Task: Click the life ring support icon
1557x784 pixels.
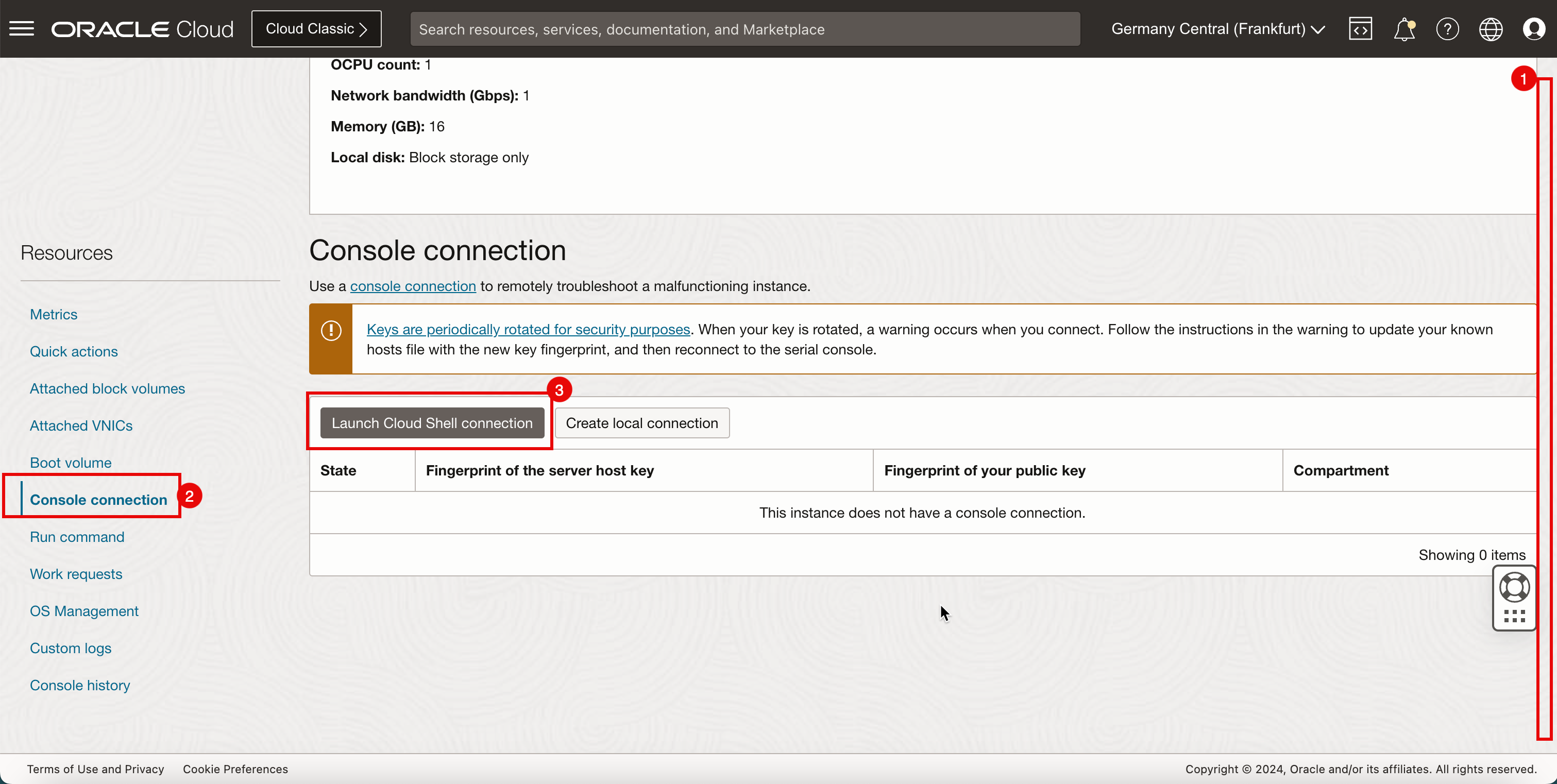Action: (1514, 587)
